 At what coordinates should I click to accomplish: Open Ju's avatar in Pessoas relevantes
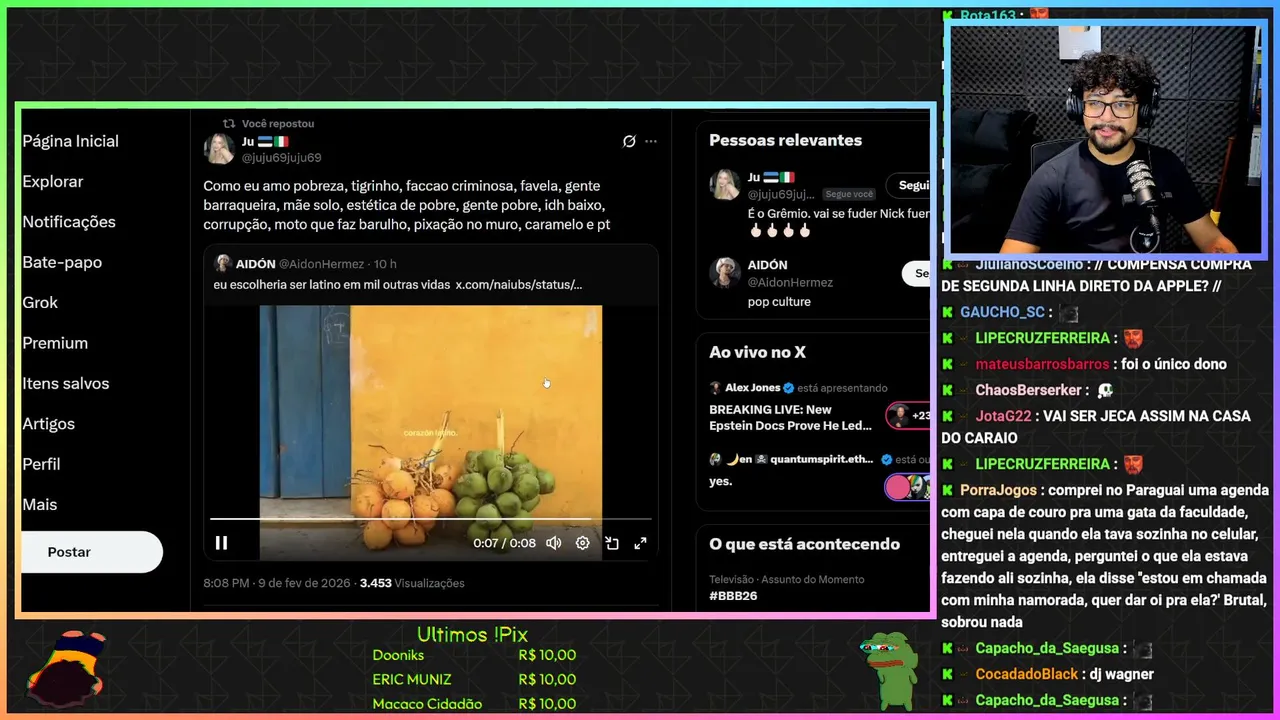coord(725,184)
